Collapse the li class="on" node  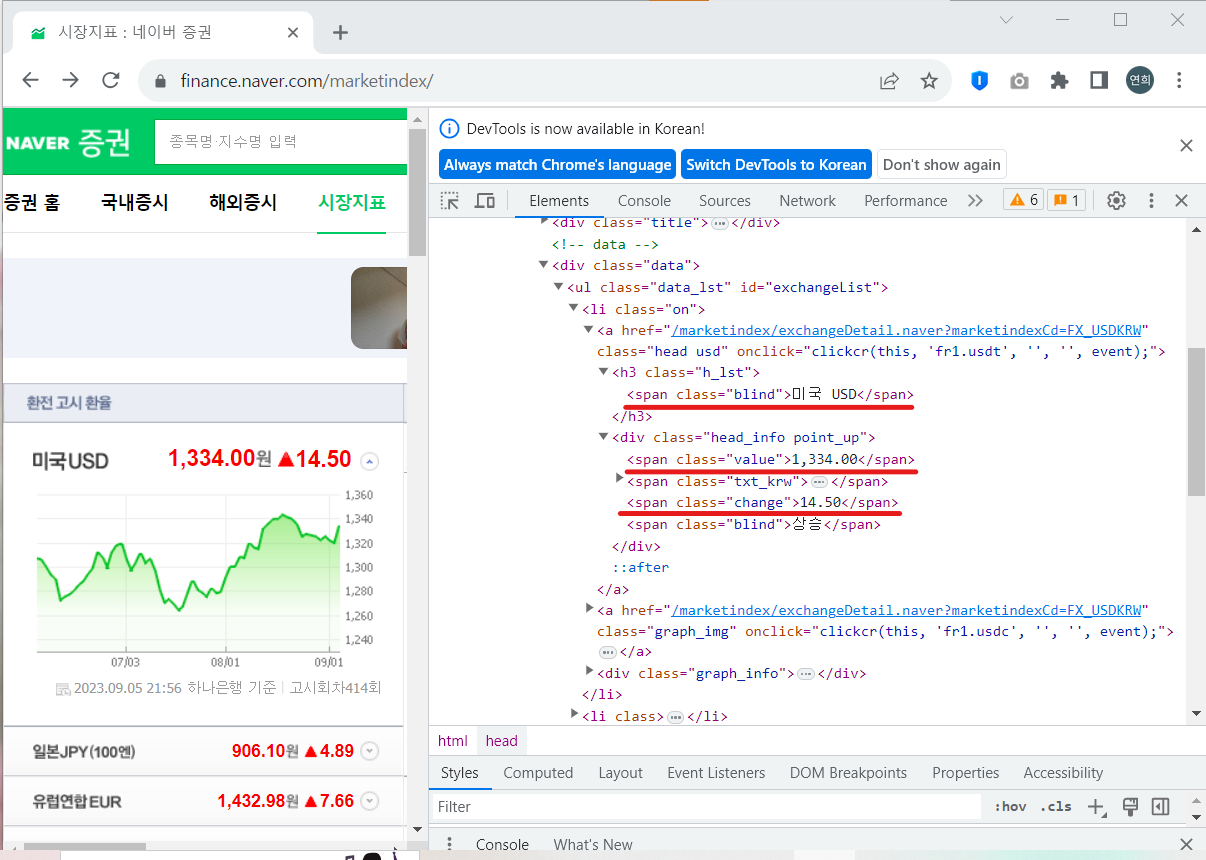coord(574,309)
